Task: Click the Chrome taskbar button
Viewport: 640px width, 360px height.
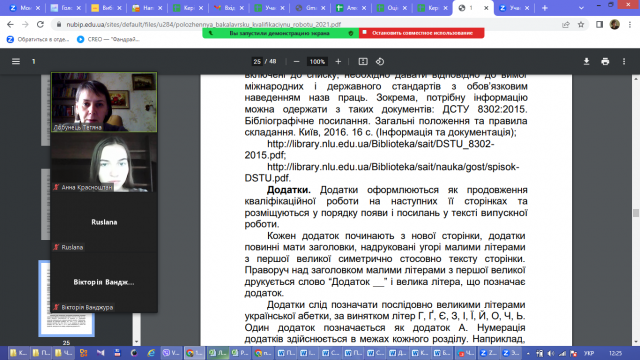Action: (194, 353)
